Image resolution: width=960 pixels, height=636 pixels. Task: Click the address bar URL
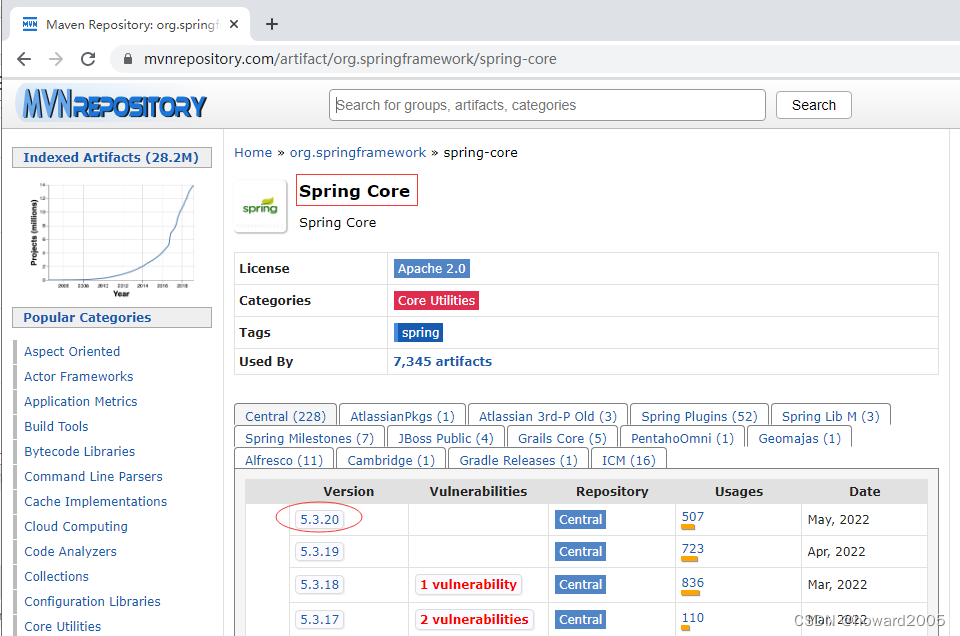point(350,59)
